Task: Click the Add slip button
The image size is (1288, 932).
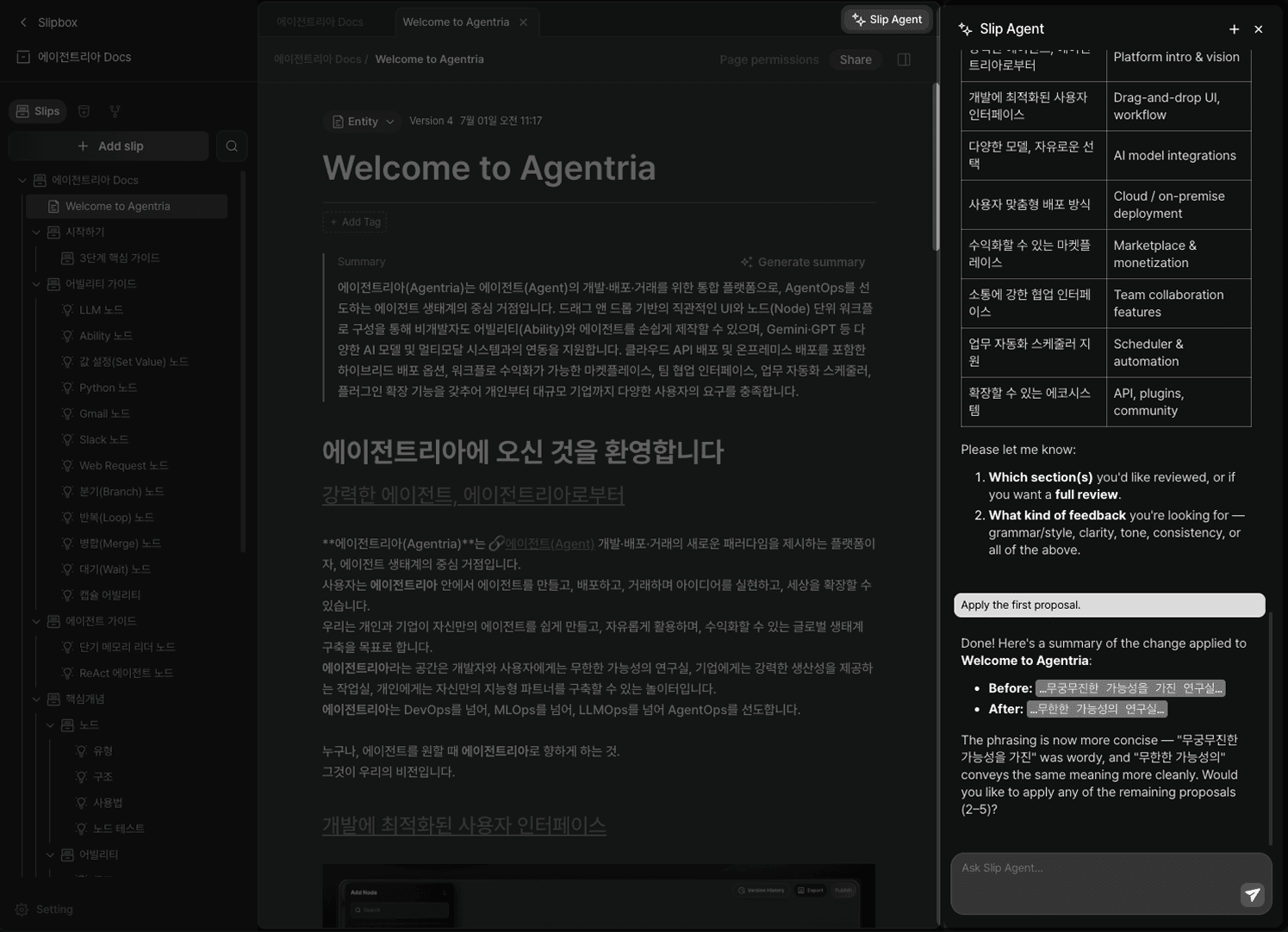Action: pos(109,146)
